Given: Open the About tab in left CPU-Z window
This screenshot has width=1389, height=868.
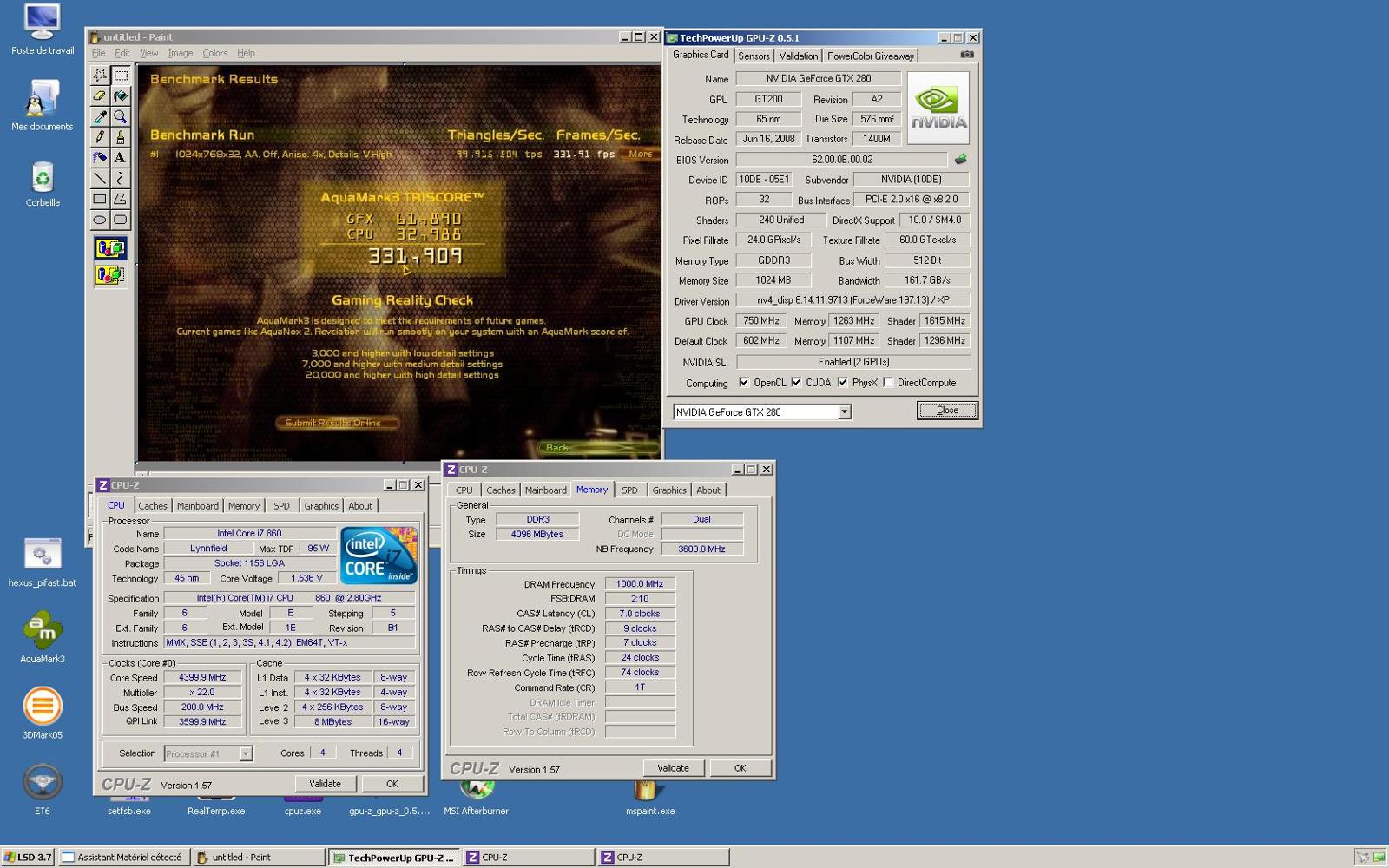Looking at the screenshot, I should point(360,506).
